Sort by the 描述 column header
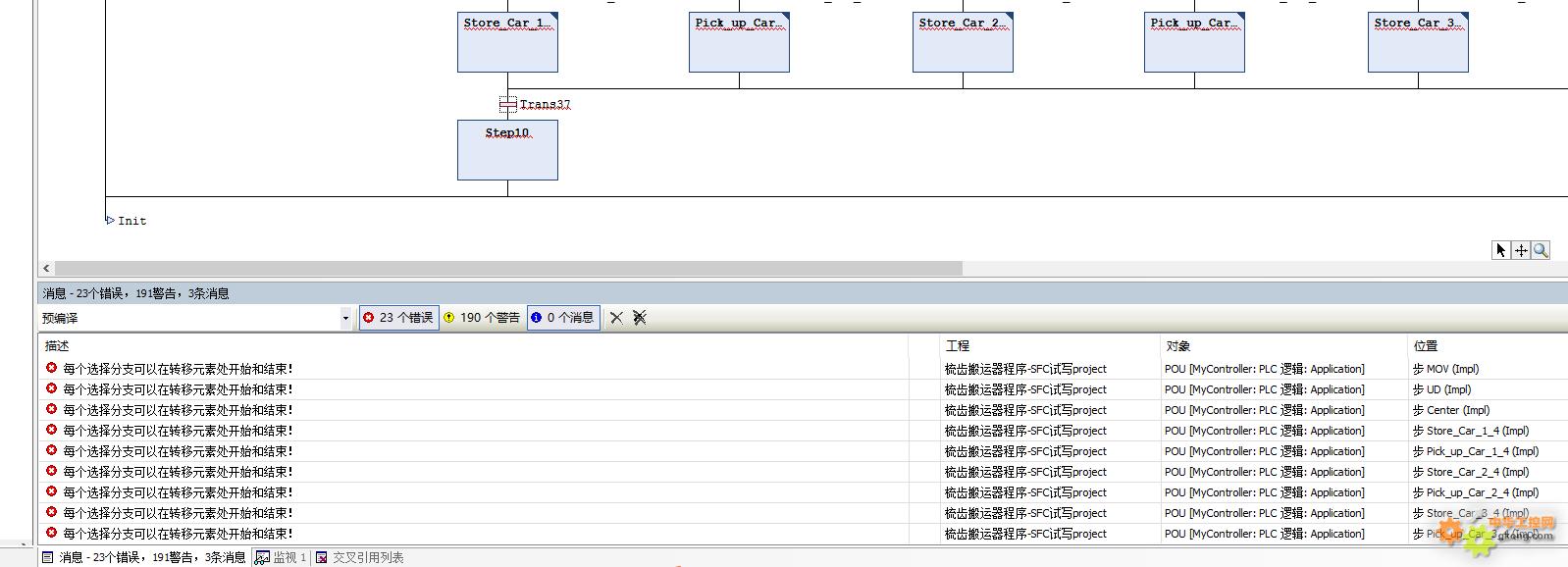 (57, 346)
